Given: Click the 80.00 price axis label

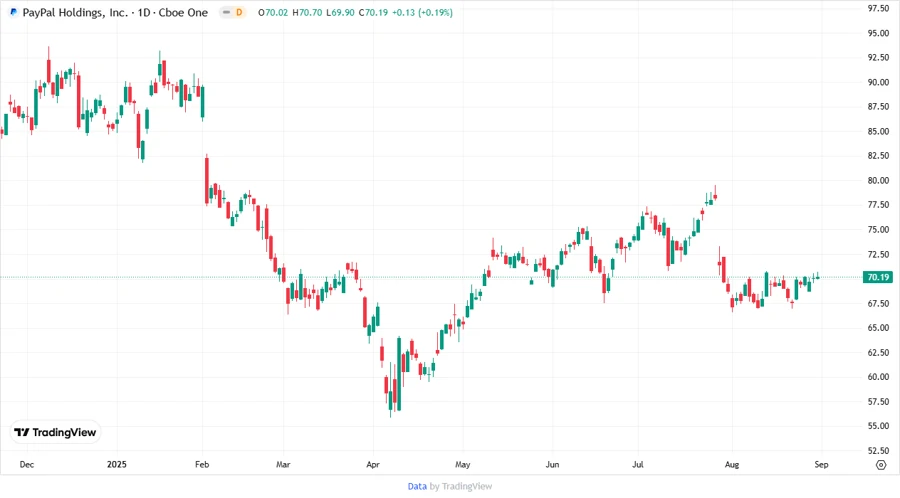Looking at the screenshot, I should [878, 180].
